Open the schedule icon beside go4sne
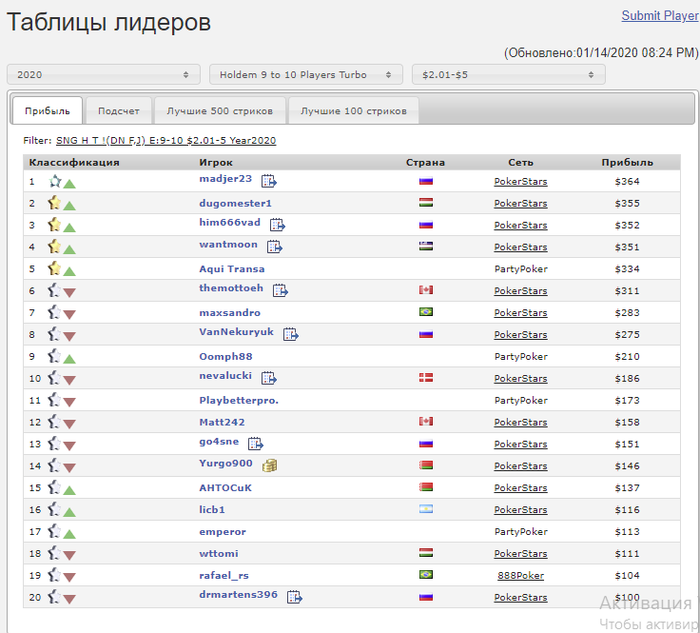 256,443
